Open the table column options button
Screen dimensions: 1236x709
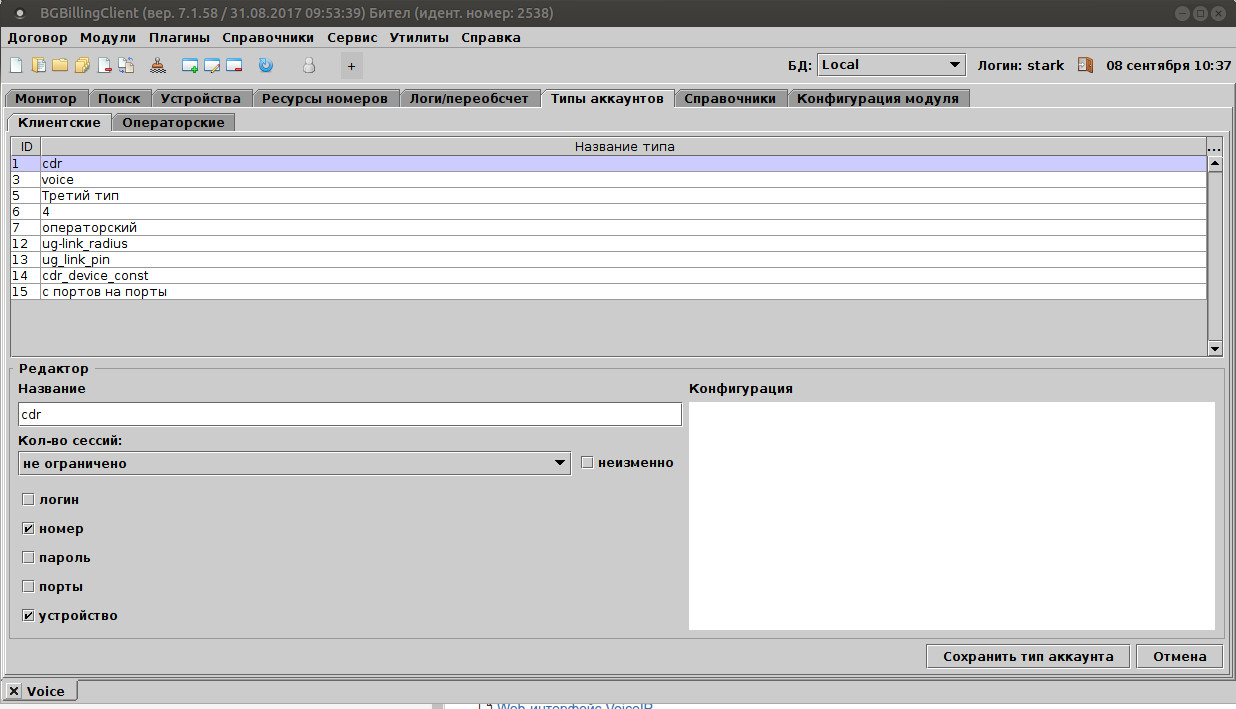1215,147
